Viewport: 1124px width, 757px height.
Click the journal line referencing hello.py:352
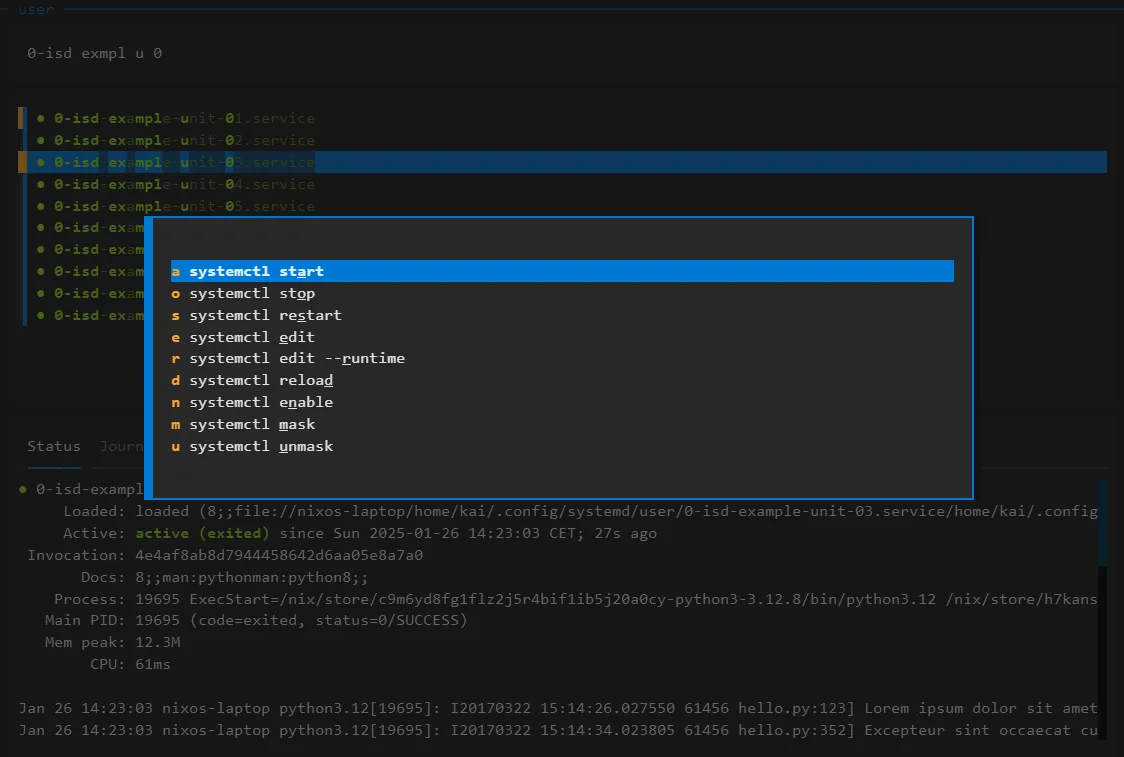click(558, 730)
